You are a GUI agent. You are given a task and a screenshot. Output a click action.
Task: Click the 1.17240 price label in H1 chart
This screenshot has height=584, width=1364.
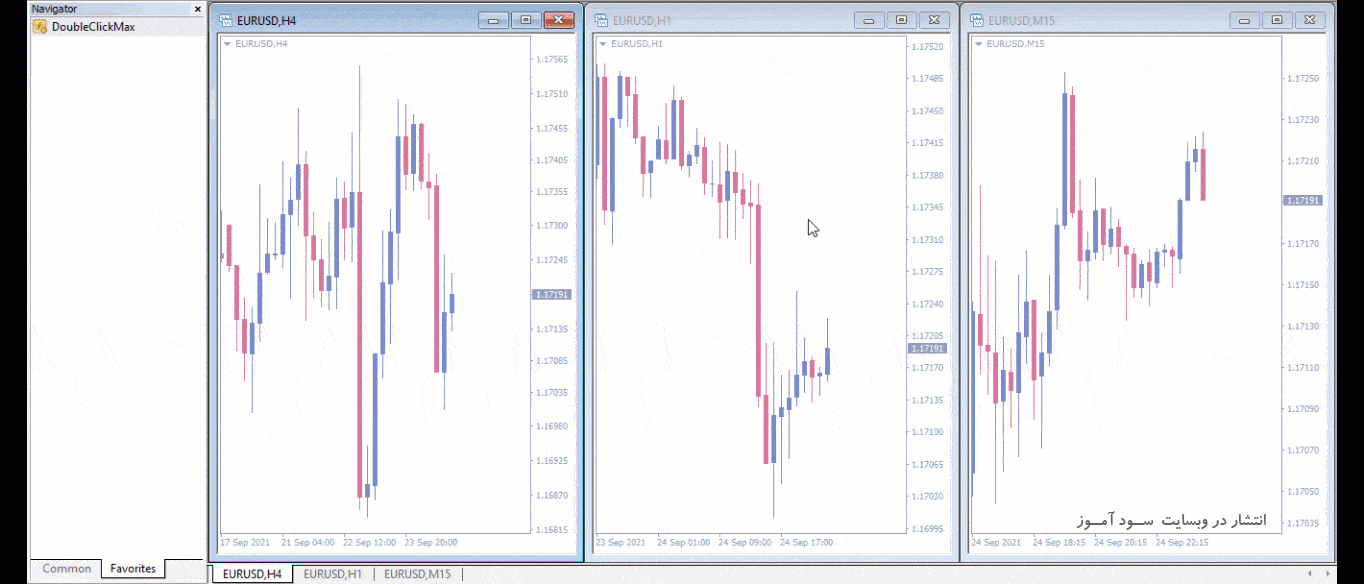[928, 304]
